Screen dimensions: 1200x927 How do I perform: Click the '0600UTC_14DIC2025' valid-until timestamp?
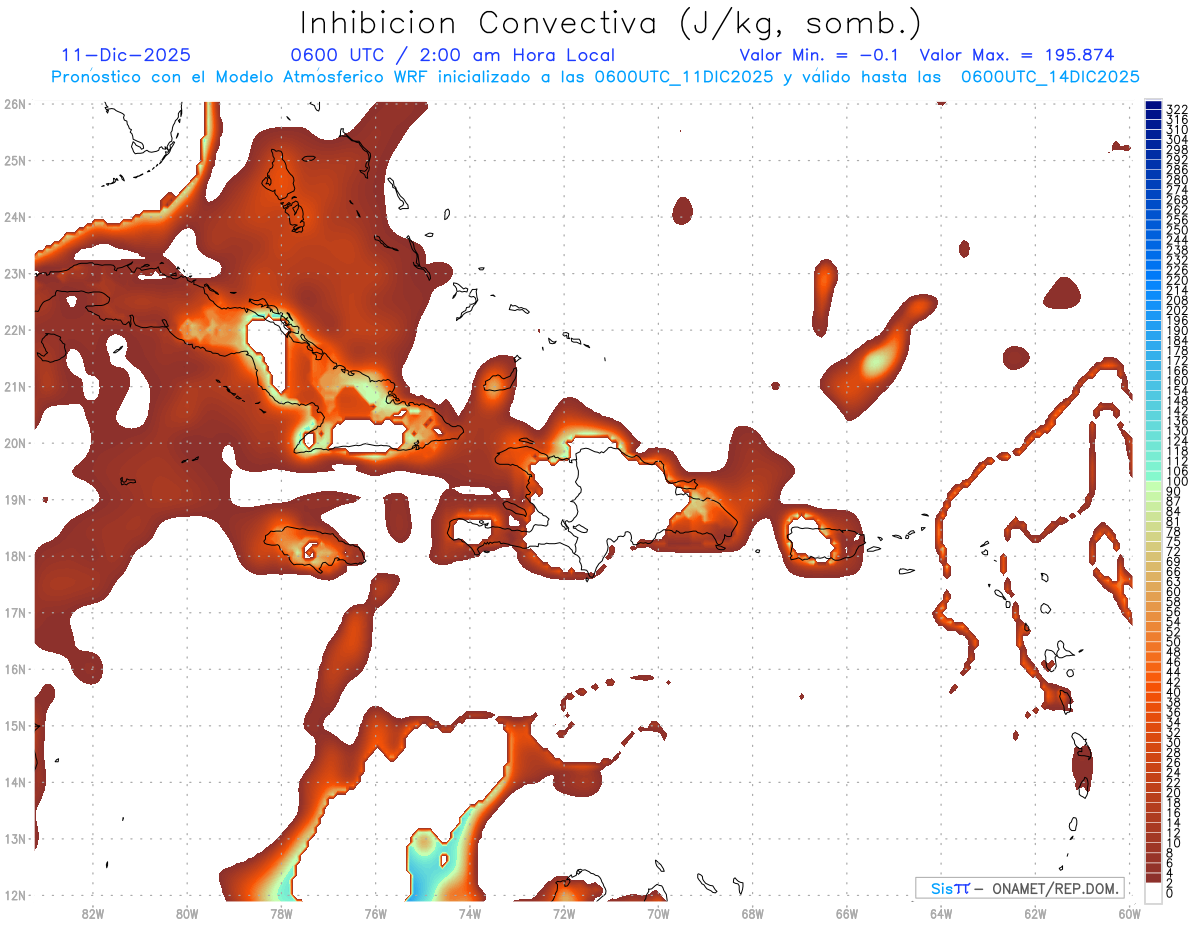(x=1050, y=77)
